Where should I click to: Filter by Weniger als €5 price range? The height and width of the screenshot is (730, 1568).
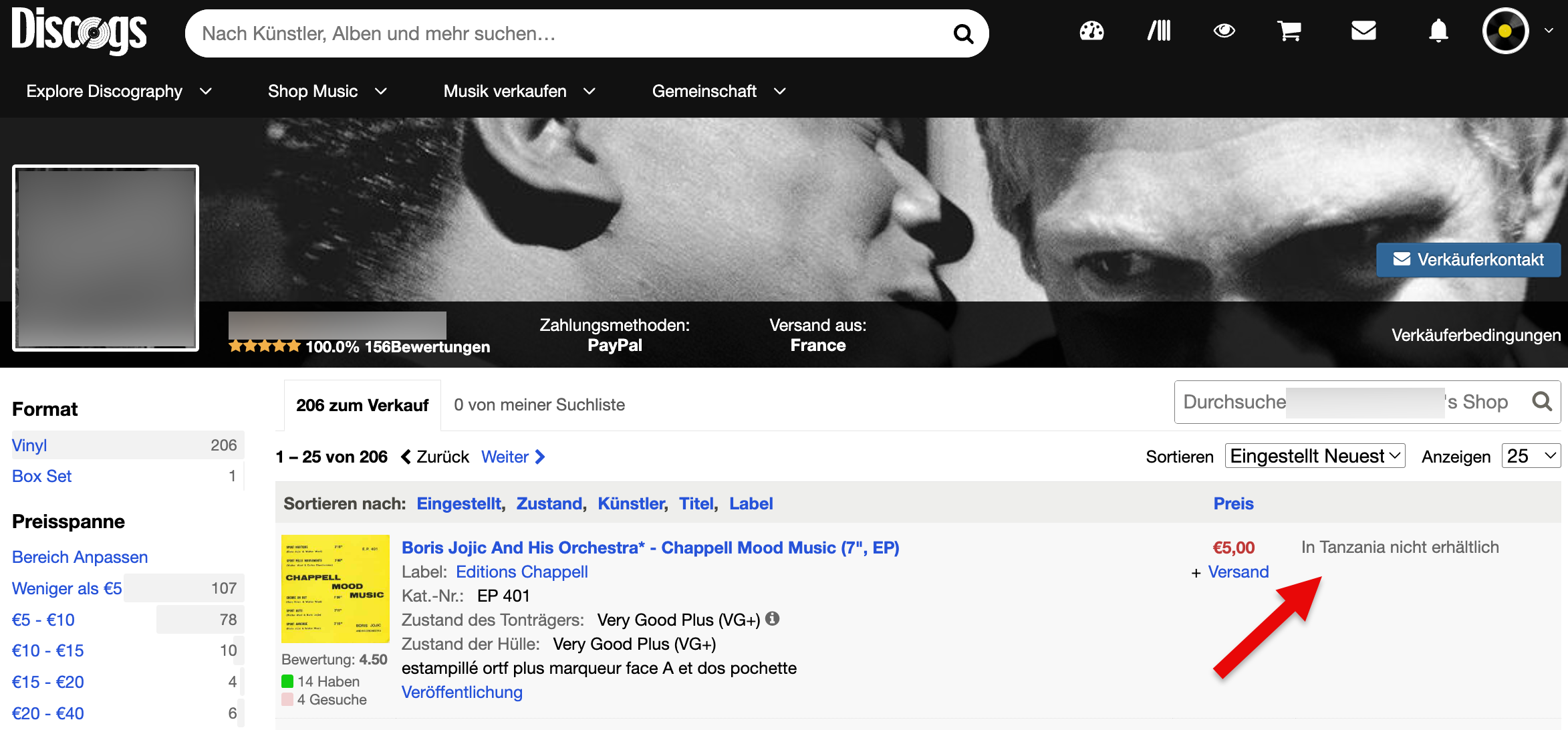coord(67,588)
